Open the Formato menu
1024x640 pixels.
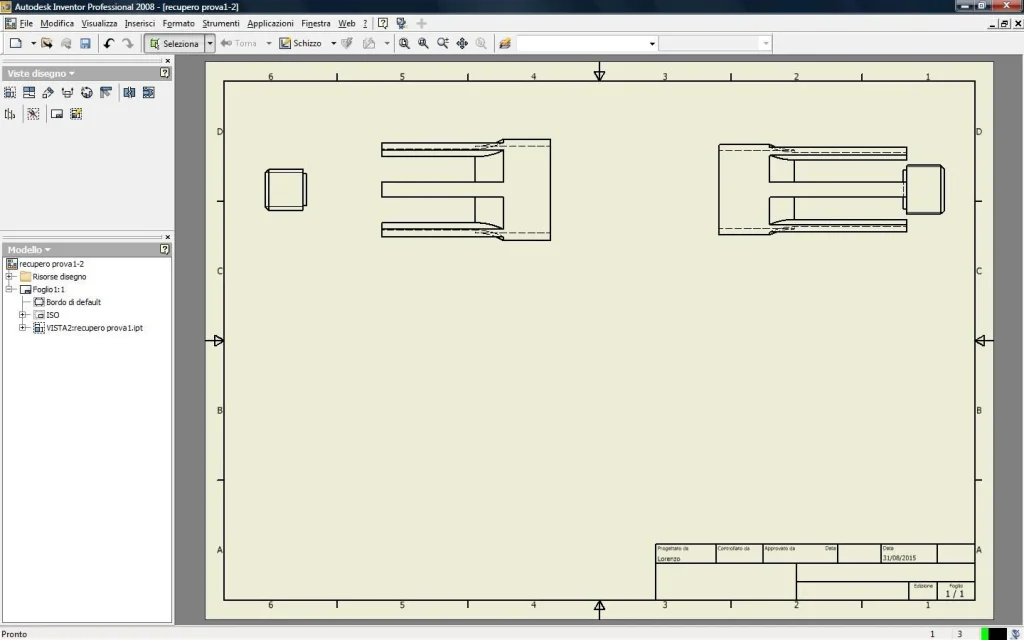point(178,24)
